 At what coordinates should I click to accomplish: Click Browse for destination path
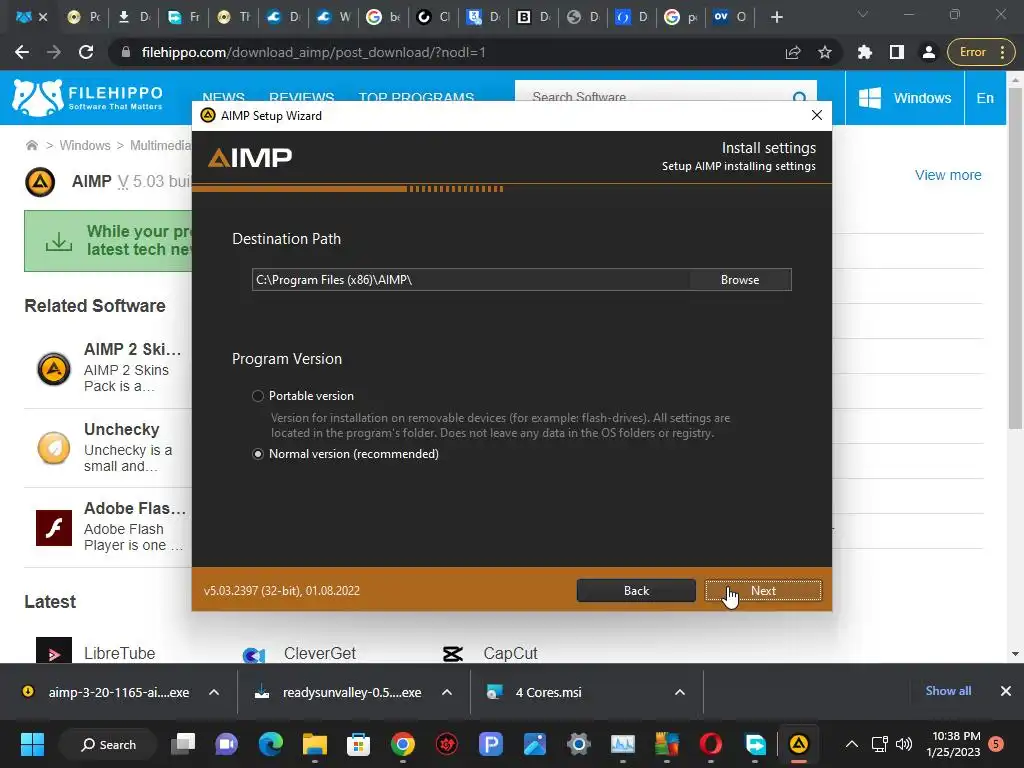740,280
